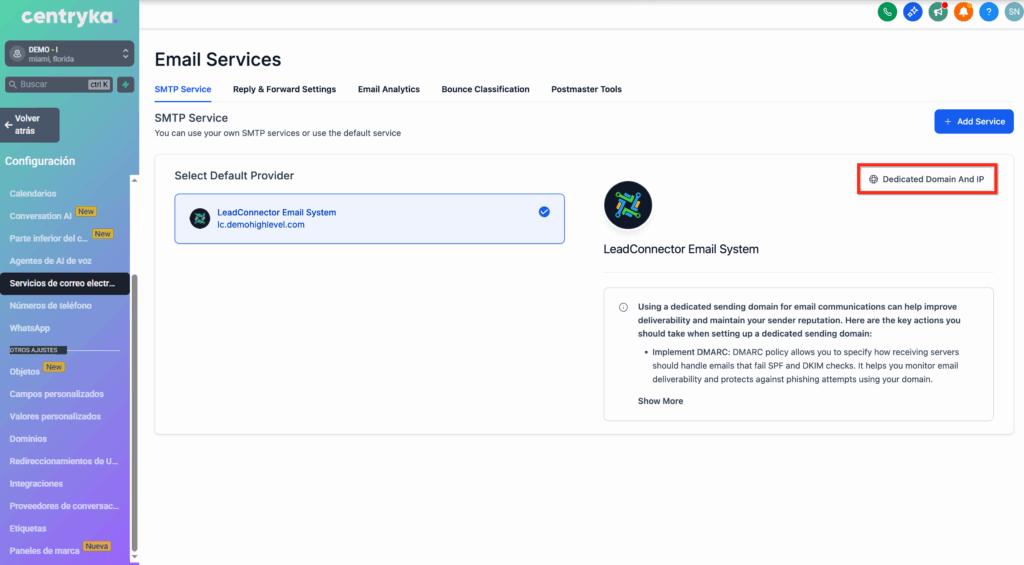Click the sidebar vertical scrollbar
This screenshot has height=565, width=1024.
135,400
